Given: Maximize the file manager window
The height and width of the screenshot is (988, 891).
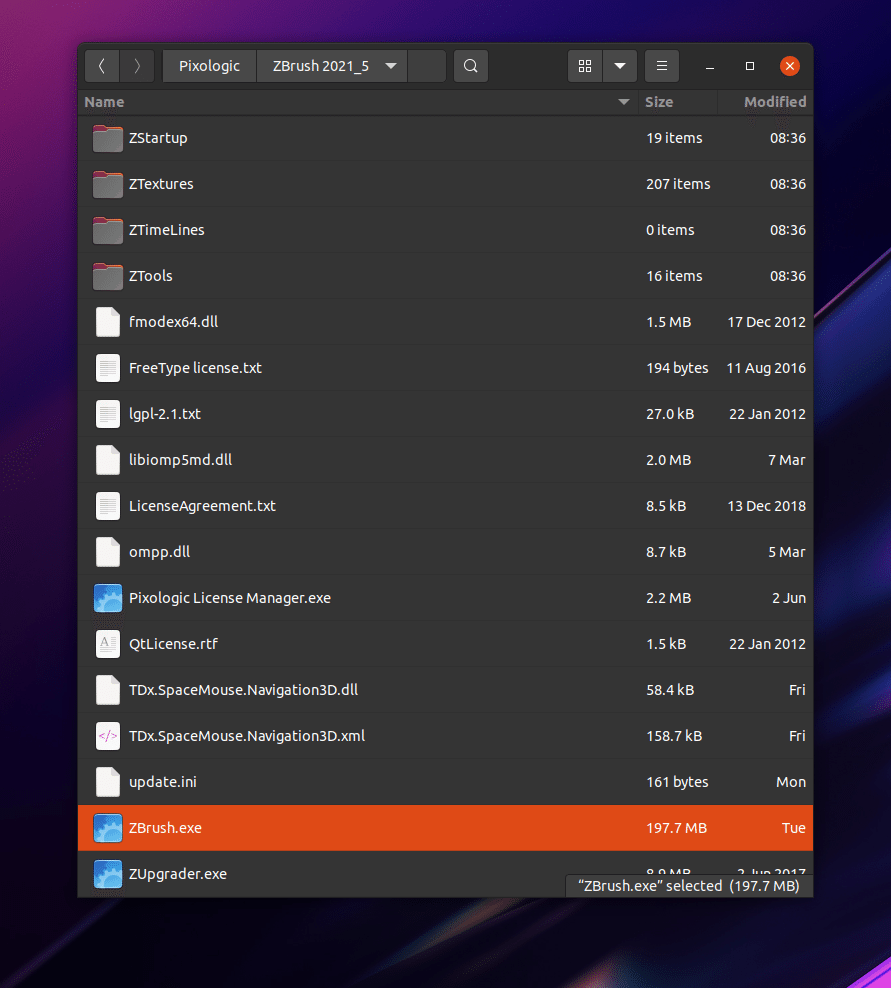Looking at the screenshot, I should 750,66.
